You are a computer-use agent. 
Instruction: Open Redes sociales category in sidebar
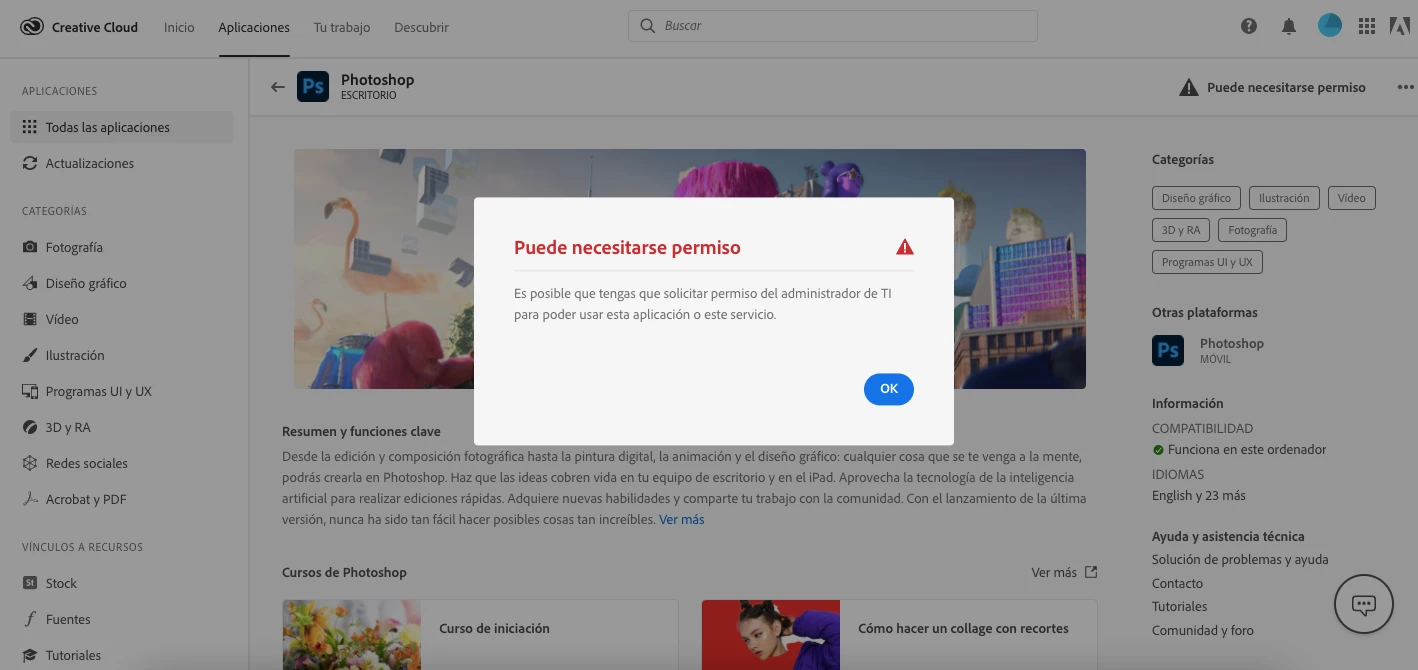(122, 463)
